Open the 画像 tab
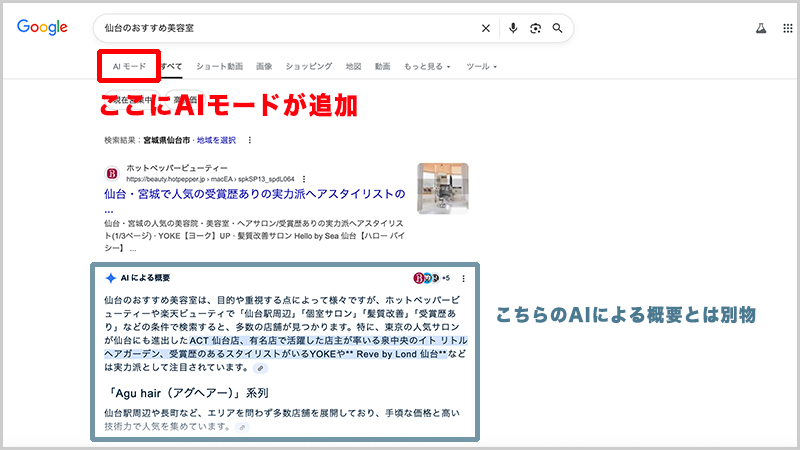Image resolution: width=800 pixels, height=450 pixels. [x=264, y=66]
